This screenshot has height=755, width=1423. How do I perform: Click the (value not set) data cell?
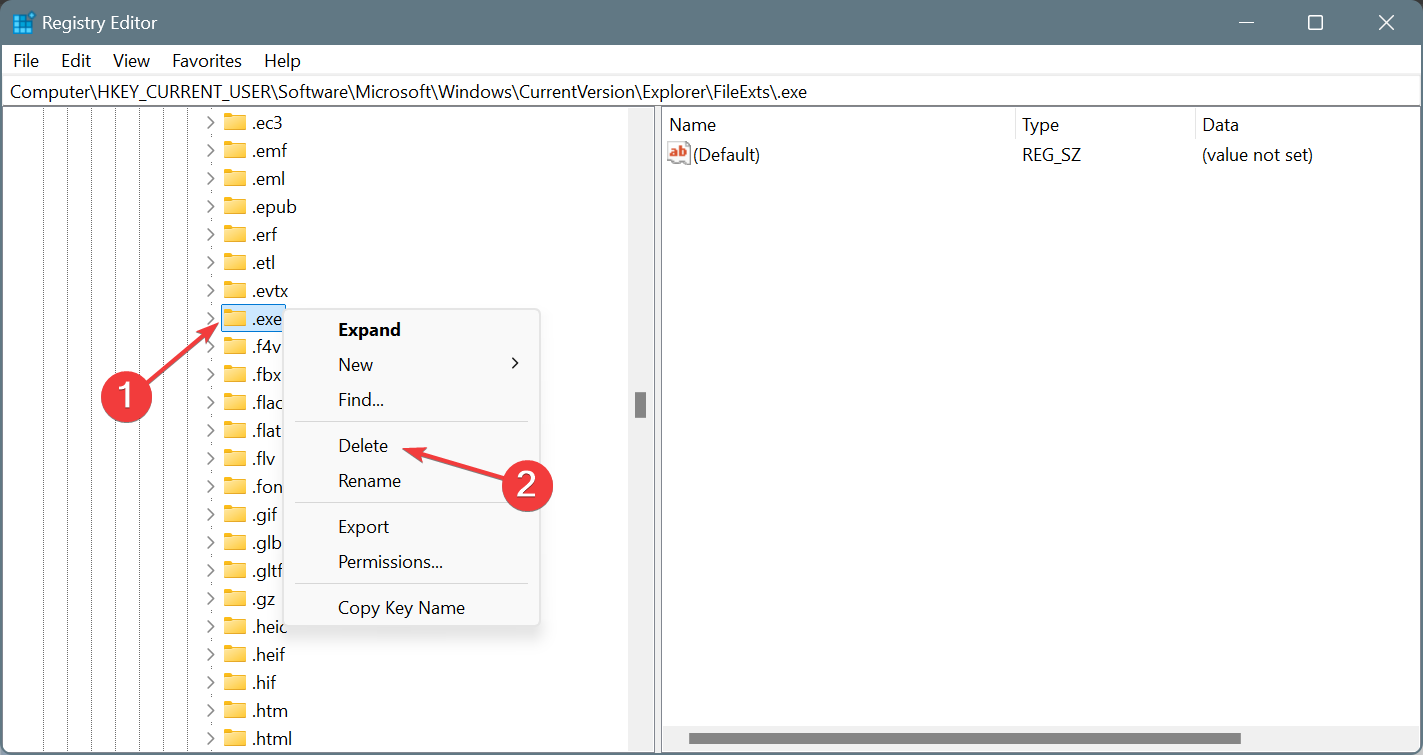[x=1257, y=155]
